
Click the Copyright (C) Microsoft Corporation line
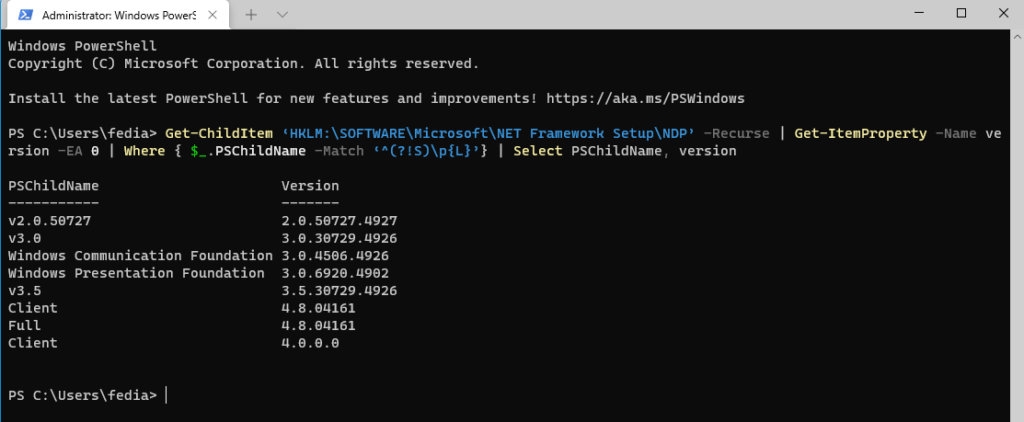(x=244, y=64)
